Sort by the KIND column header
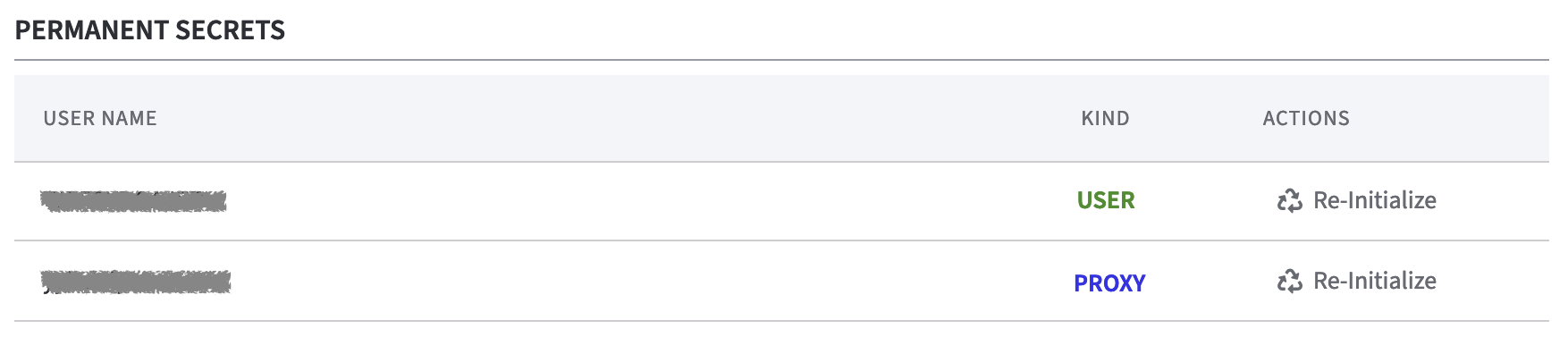This screenshot has width=1568, height=354. [1105, 118]
